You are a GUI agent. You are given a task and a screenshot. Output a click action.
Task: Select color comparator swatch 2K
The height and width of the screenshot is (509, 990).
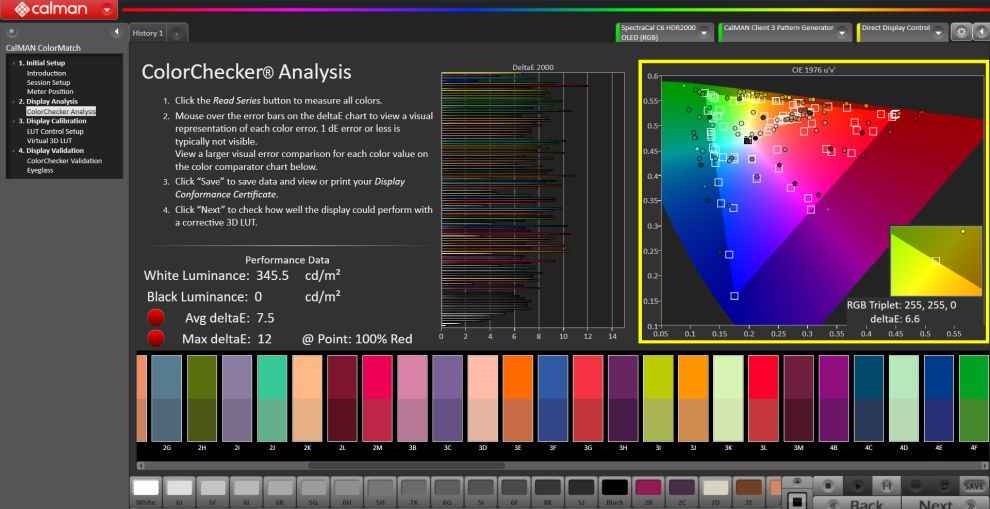(307, 398)
